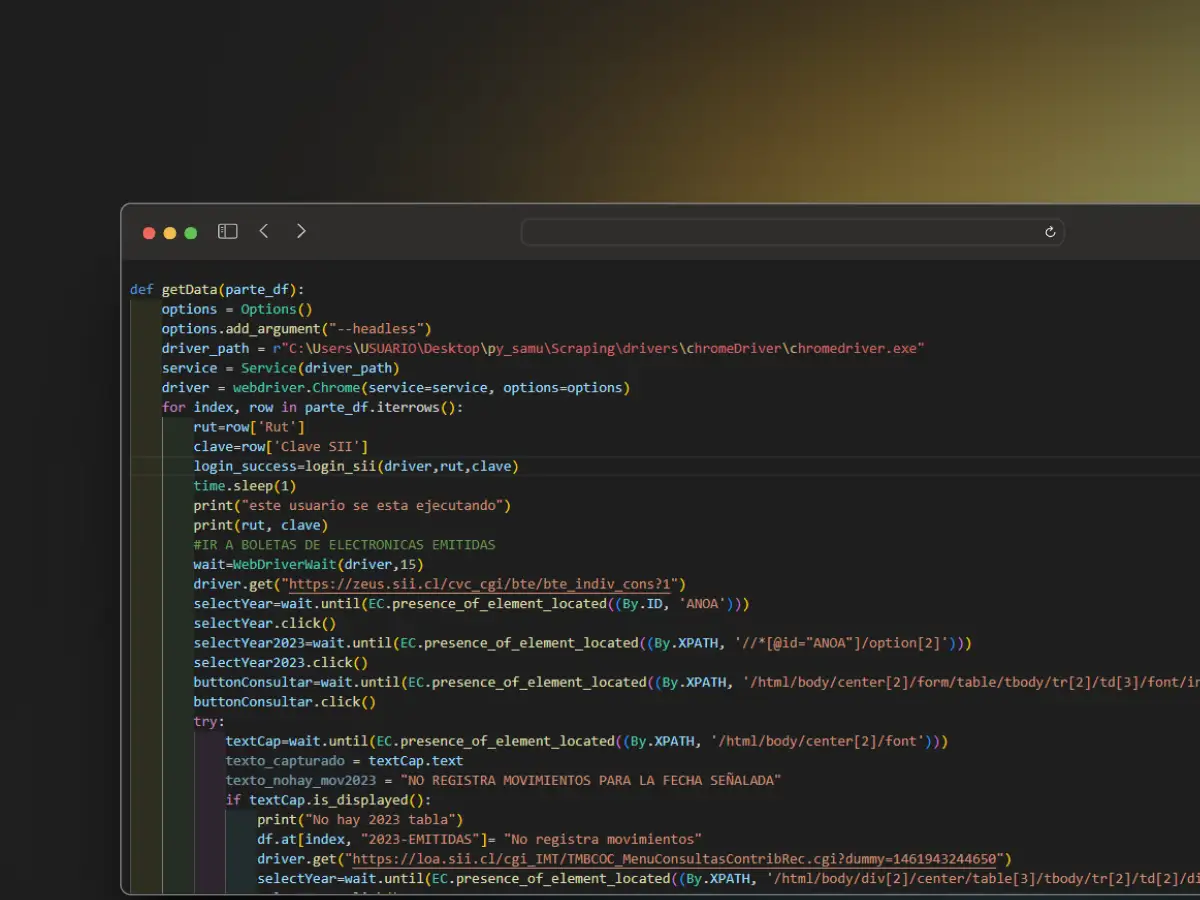Go forward with the right chevron
Image resolution: width=1200 pixels, height=900 pixels.
301,231
